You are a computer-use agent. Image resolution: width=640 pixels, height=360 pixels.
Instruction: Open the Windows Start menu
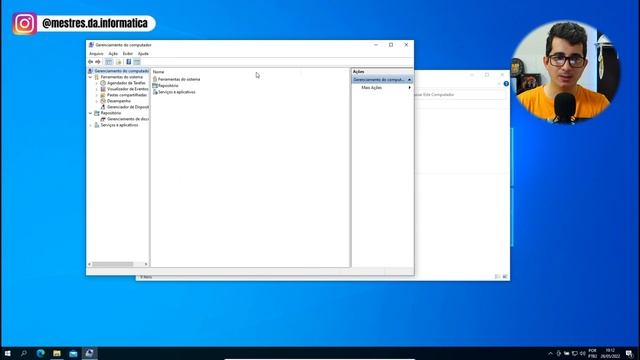[7, 353]
